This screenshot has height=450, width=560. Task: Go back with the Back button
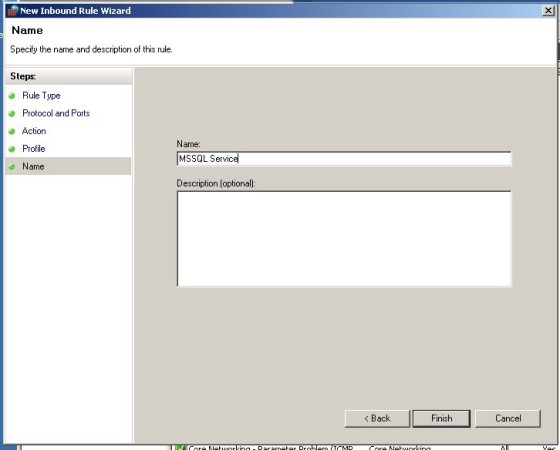pos(377,418)
